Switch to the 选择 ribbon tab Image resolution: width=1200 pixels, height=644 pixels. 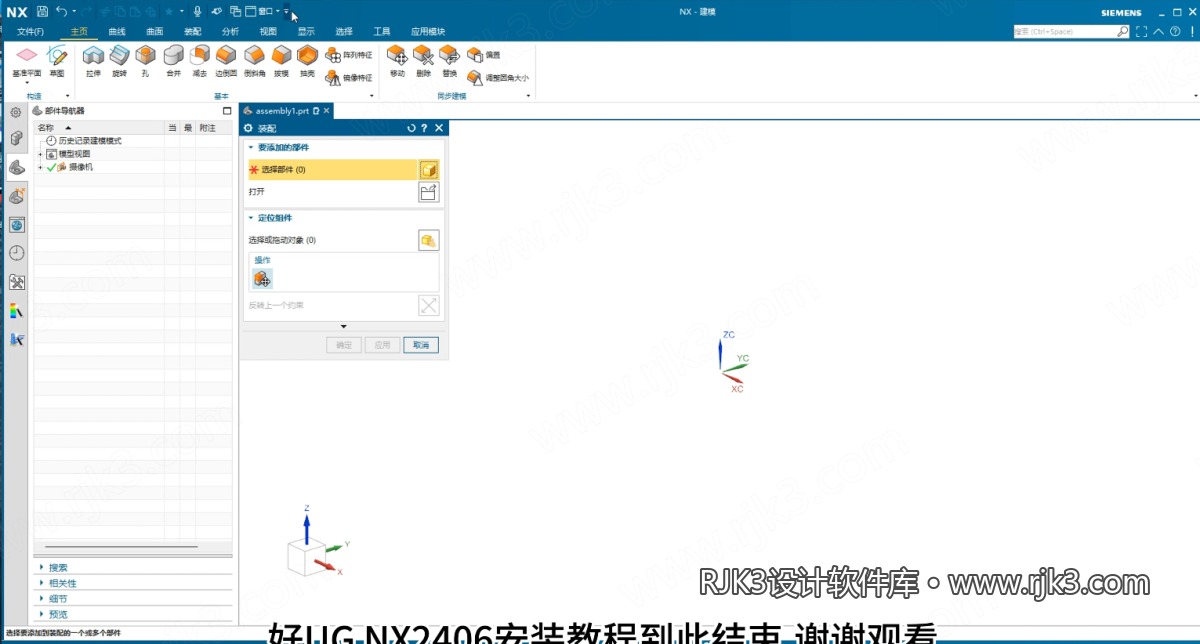pyautogui.click(x=344, y=32)
